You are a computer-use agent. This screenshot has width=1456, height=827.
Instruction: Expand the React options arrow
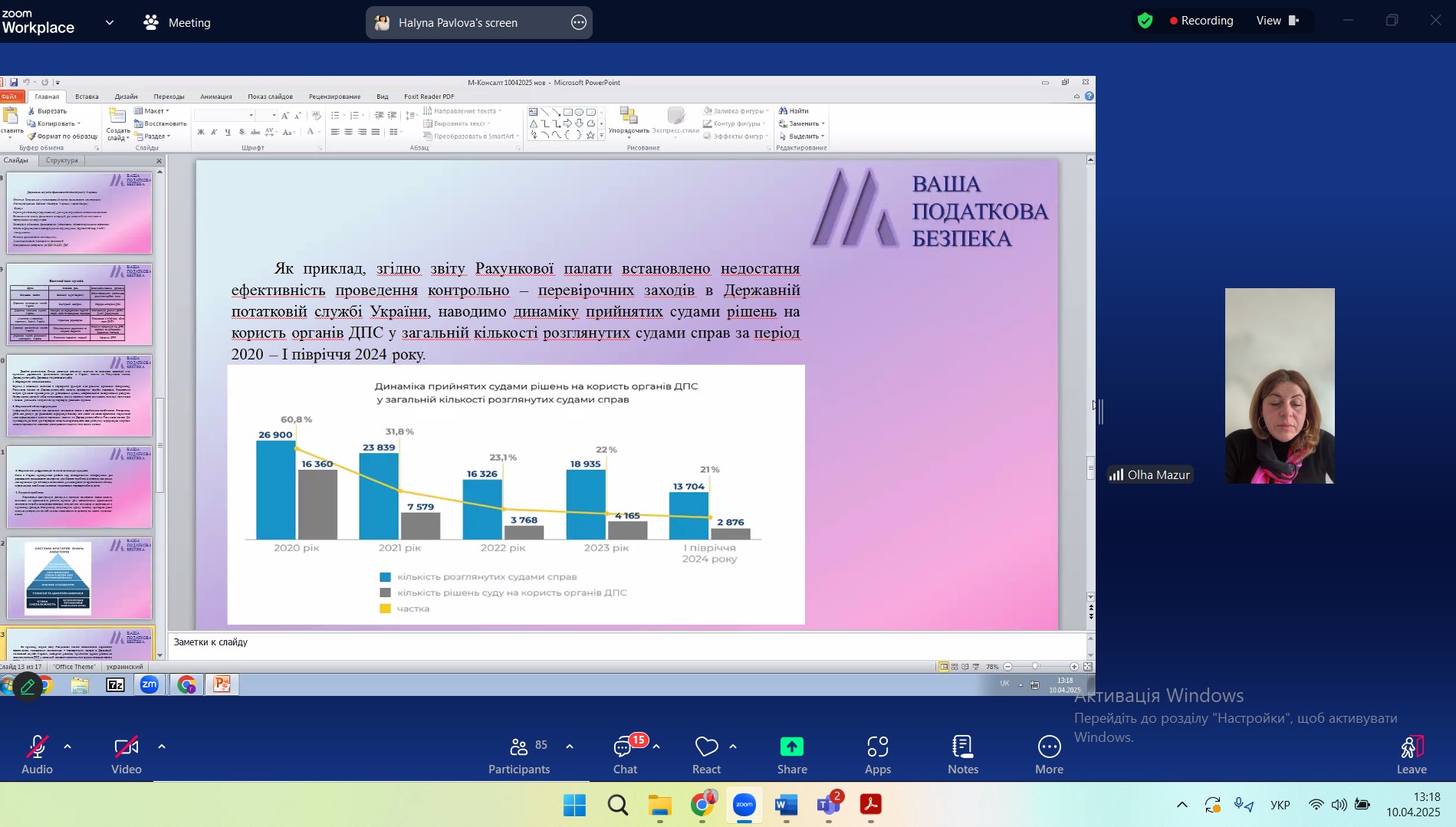click(x=733, y=747)
